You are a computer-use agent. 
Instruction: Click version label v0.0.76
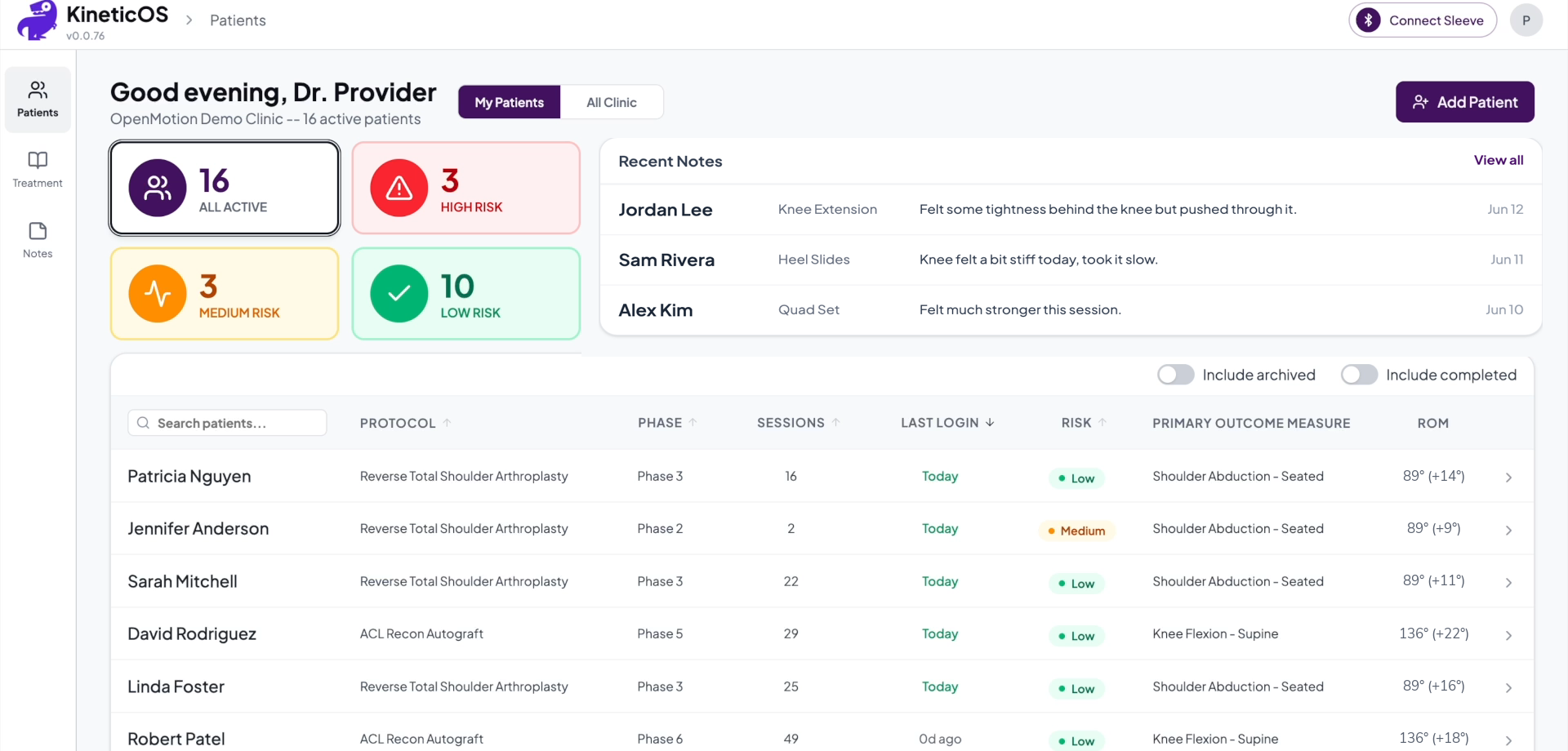pos(86,36)
